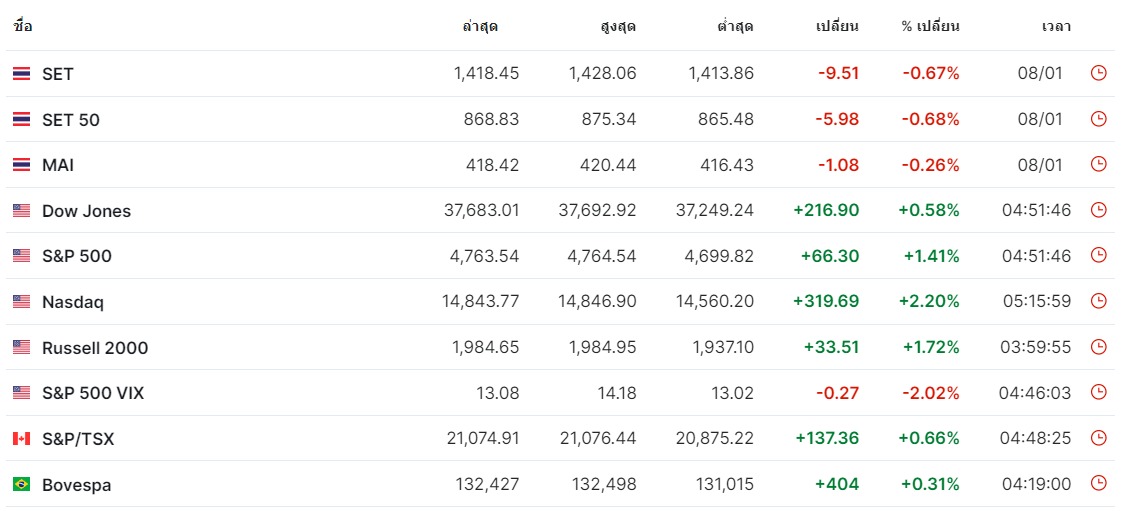Click the Brazil flag beside Bovespa
Viewport: 1123px width, 511px height.
[x=21, y=484]
